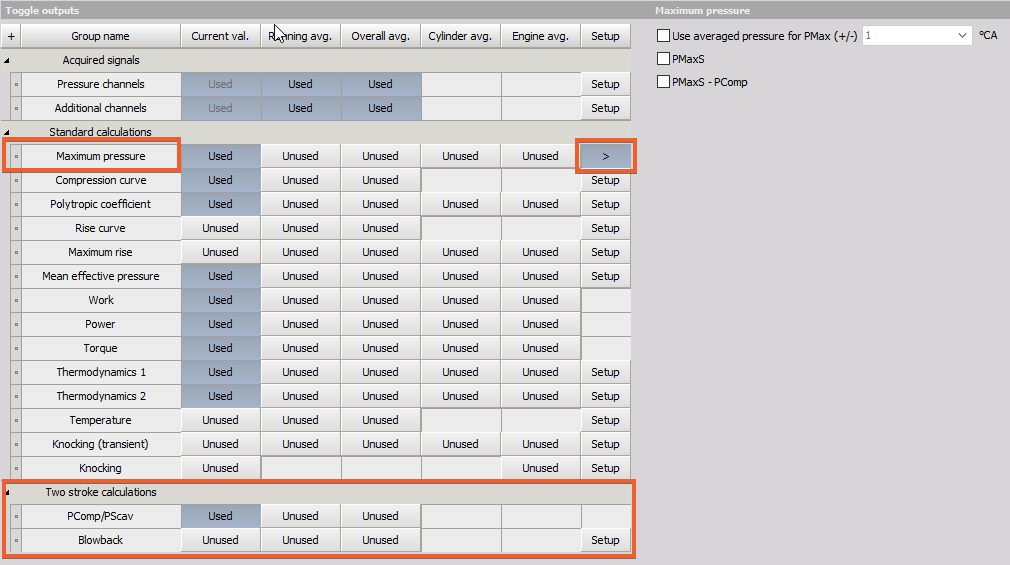Click the Maximum pressure arrow button
This screenshot has height=565, width=1010.
point(605,157)
